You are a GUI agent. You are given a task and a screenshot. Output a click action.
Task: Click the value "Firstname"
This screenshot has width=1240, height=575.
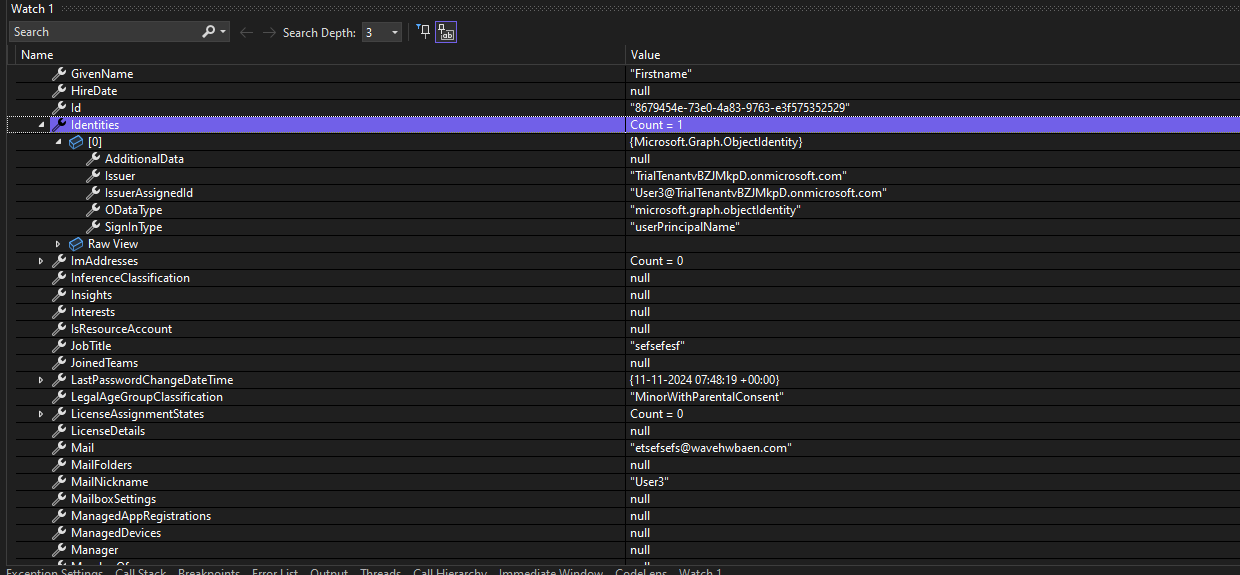[661, 74]
